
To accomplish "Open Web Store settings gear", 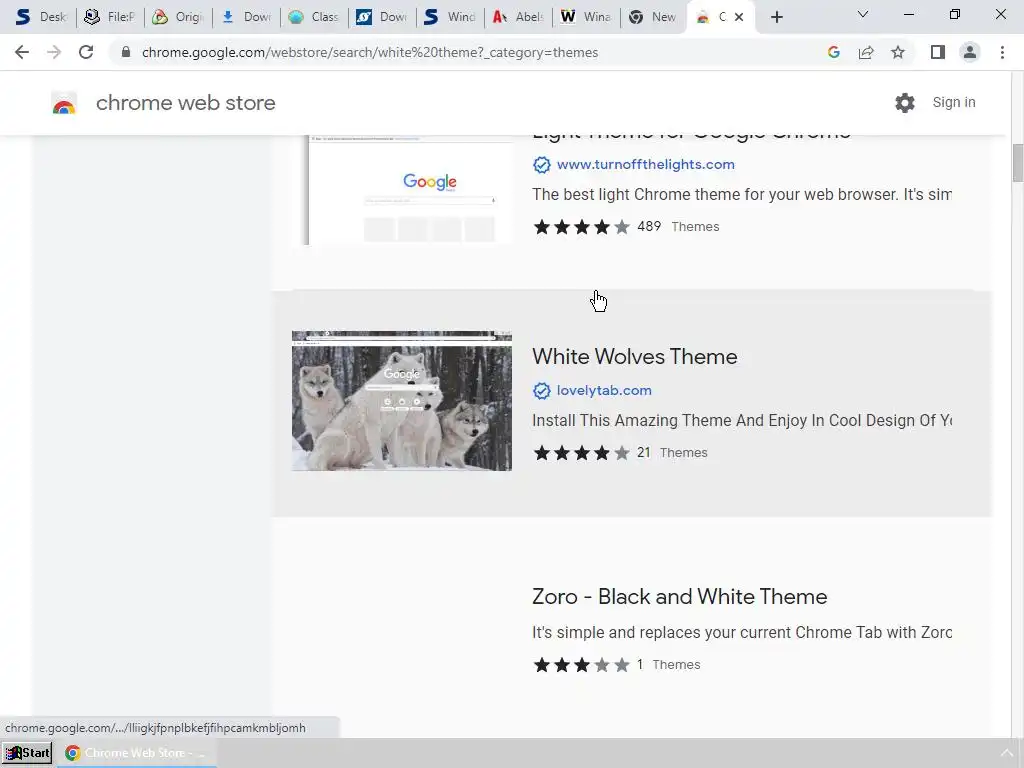I will [904, 103].
